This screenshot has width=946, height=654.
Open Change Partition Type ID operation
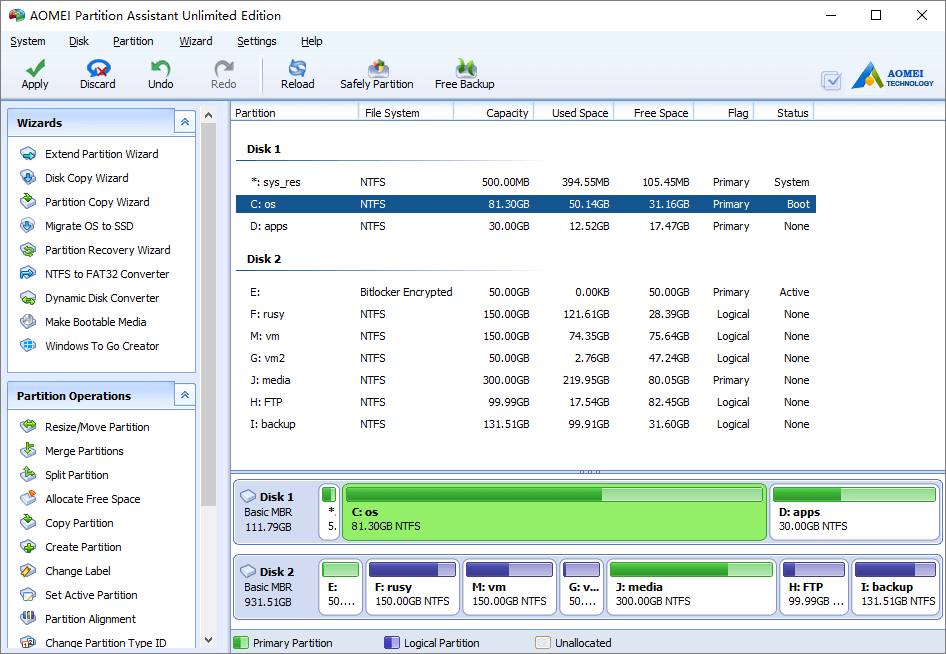coord(94,643)
